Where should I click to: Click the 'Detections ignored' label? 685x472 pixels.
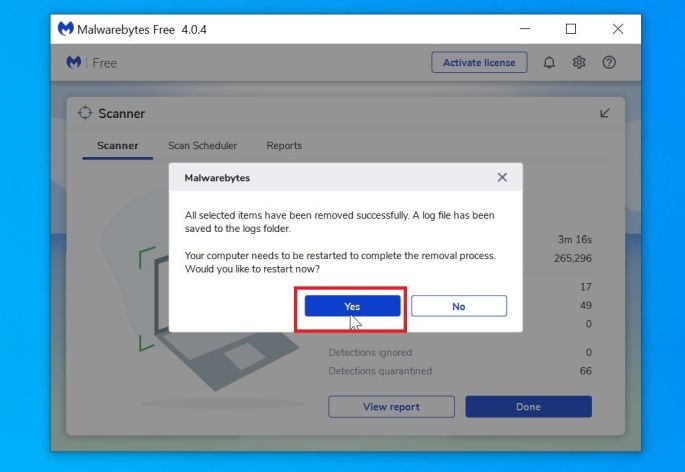(x=370, y=352)
